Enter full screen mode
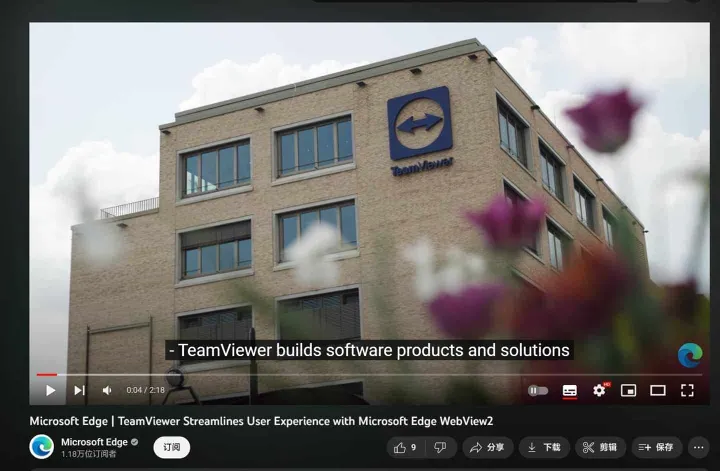Screen dimensions: 720x471 coord(687,391)
